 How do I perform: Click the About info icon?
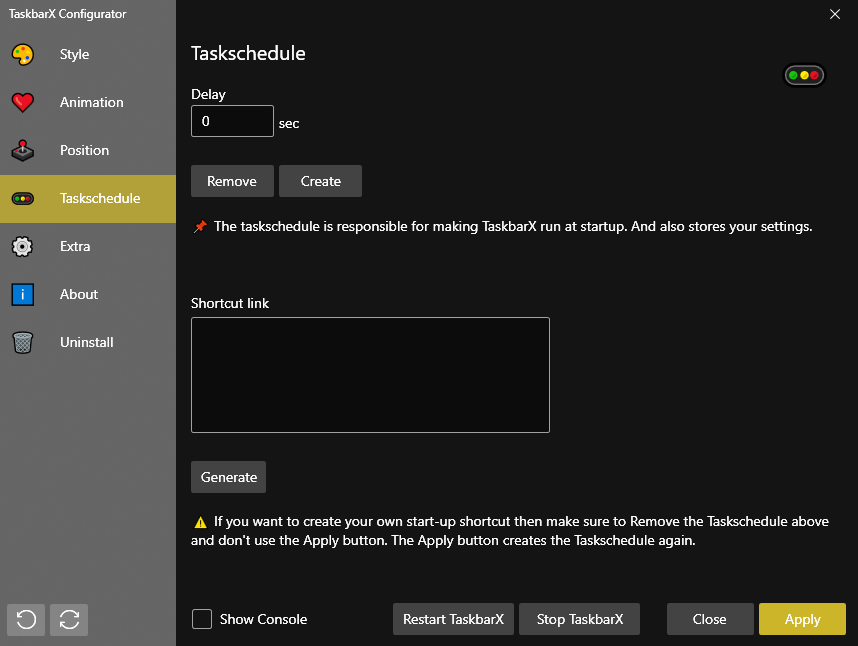coord(22,294)
